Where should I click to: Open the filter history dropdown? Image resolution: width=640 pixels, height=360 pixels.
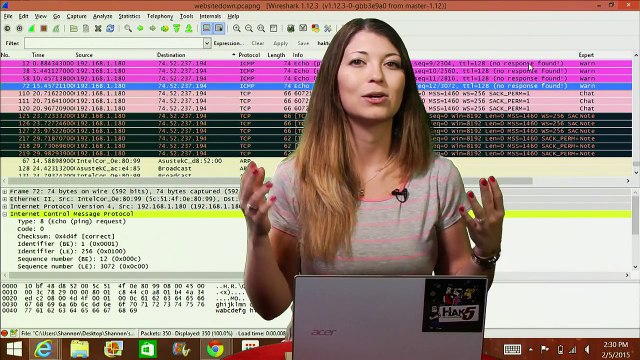coord(207,43)
